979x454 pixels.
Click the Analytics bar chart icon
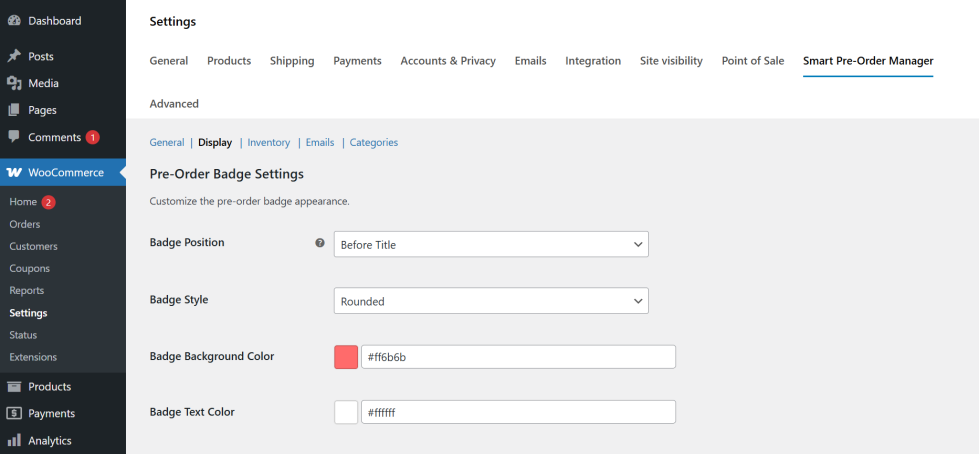(14, 440)
